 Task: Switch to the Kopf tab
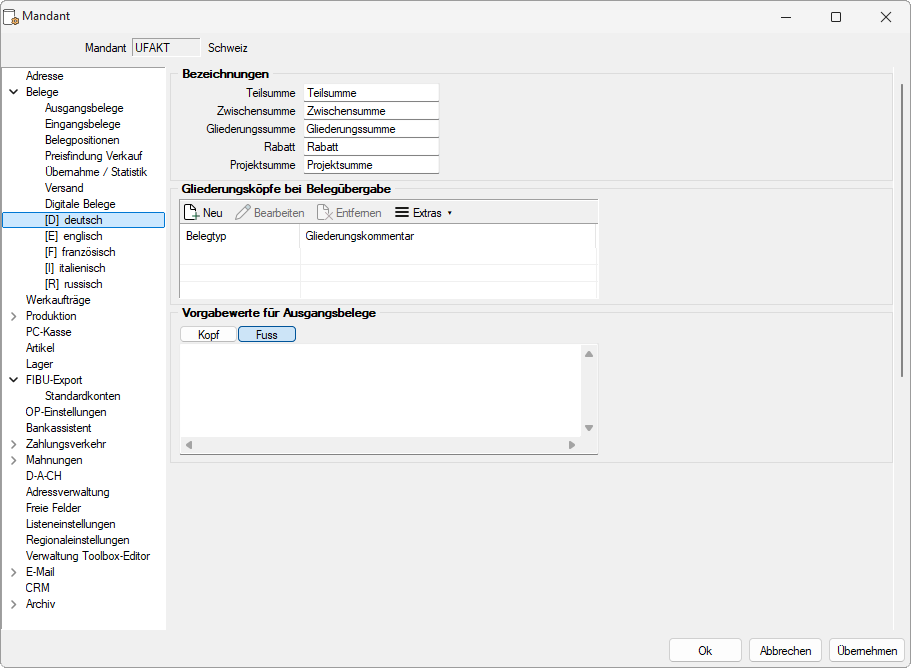coord(208,335)
